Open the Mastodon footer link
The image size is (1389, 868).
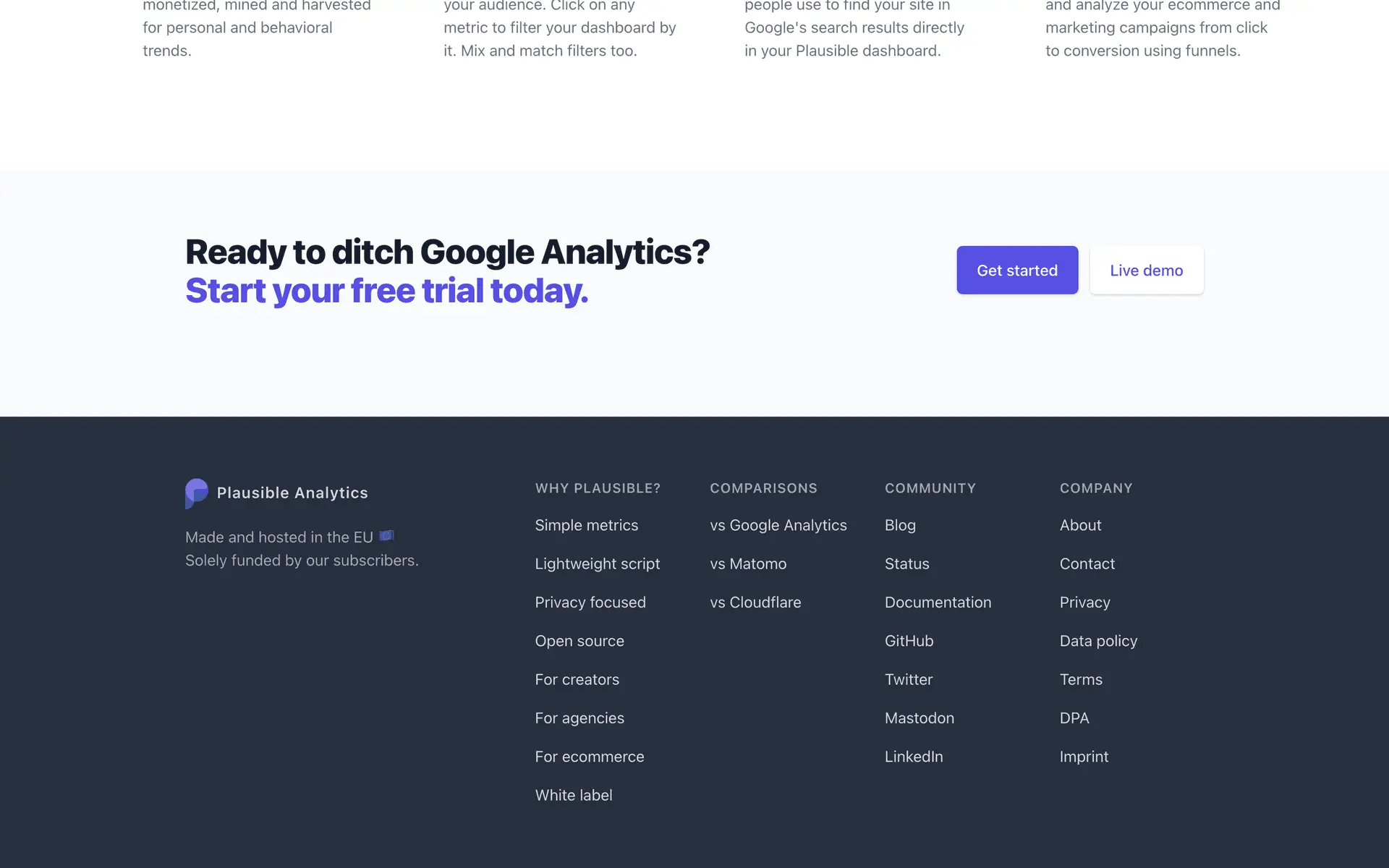(x=919, y=718)
